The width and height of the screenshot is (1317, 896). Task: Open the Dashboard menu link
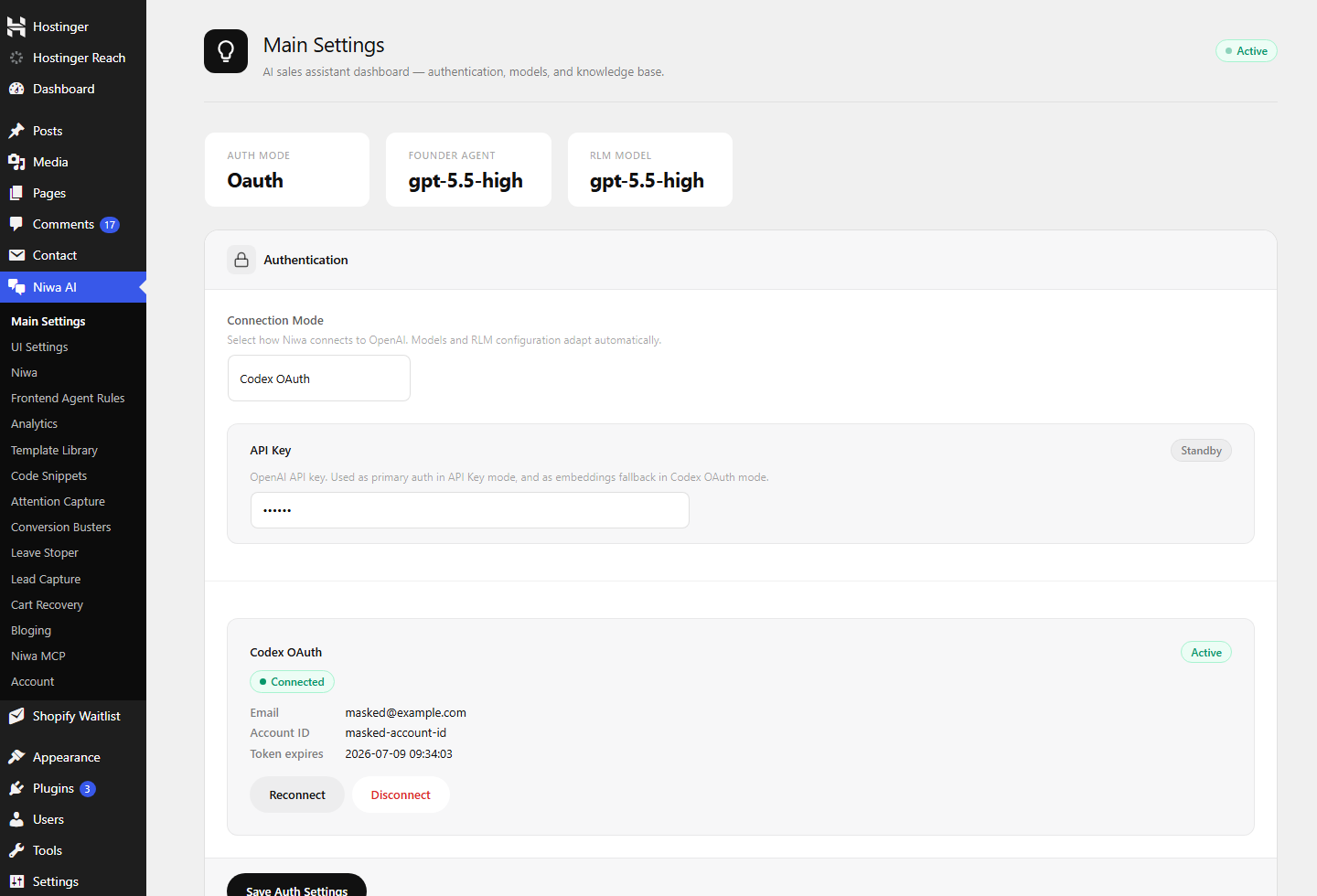tap(63, 89)
